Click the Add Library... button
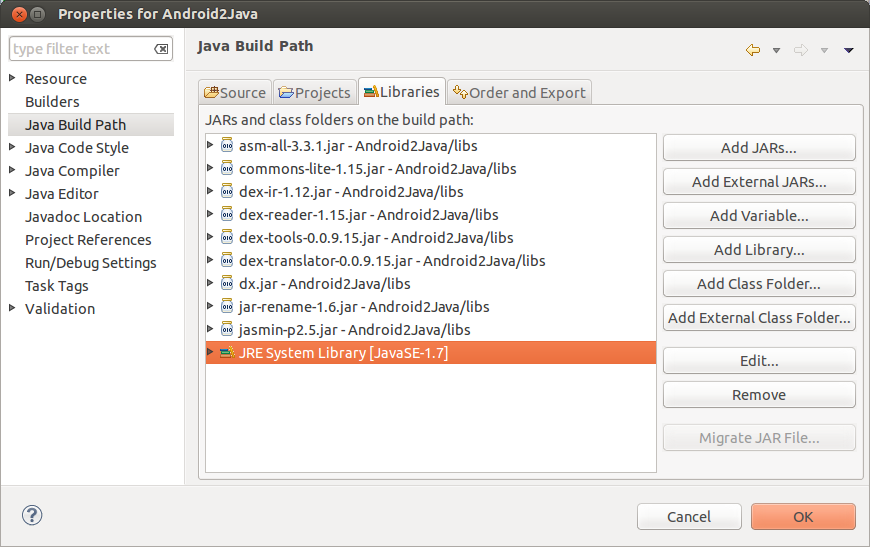 (759, 250)
